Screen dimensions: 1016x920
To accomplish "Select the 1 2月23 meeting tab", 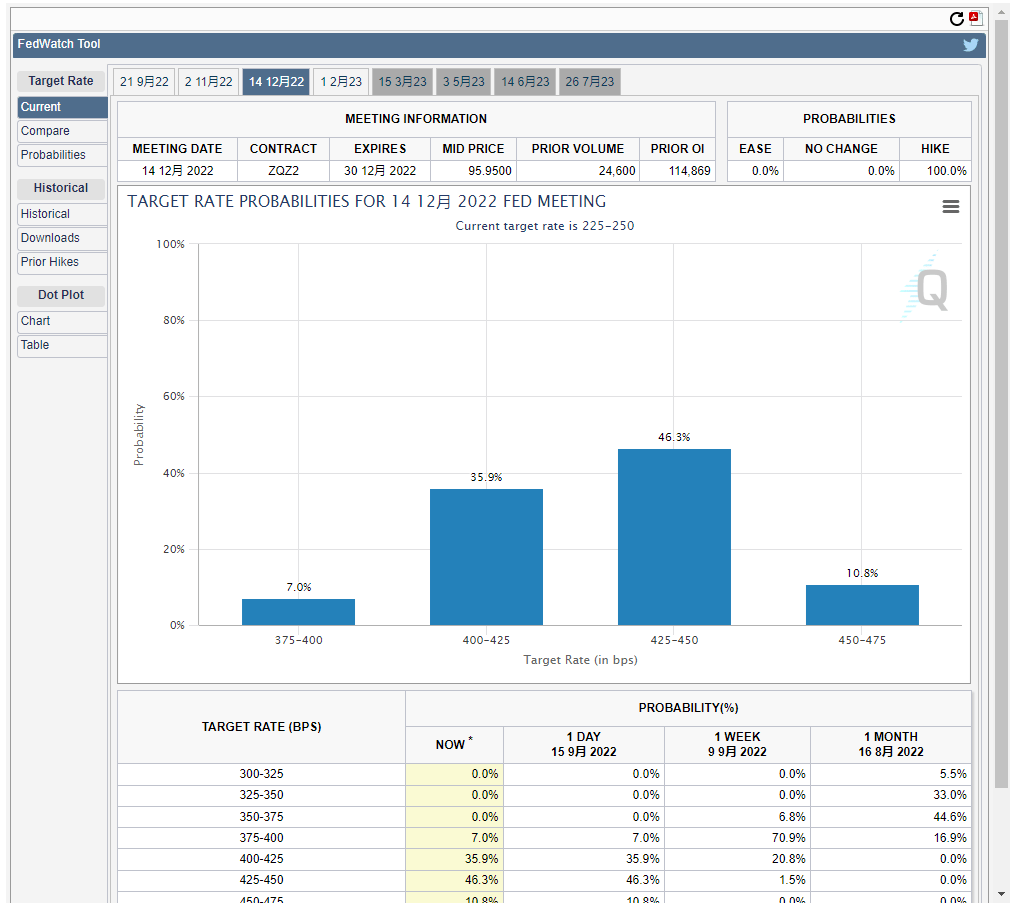I will 341,82.
